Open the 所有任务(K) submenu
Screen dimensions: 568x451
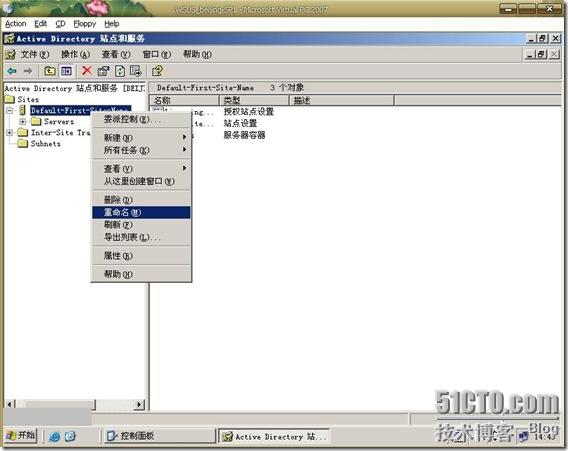coord(141,150)
